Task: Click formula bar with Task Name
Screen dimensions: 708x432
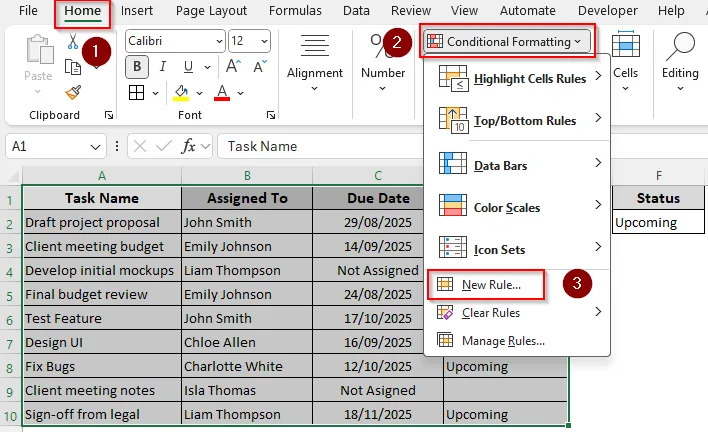Action: 321,146
